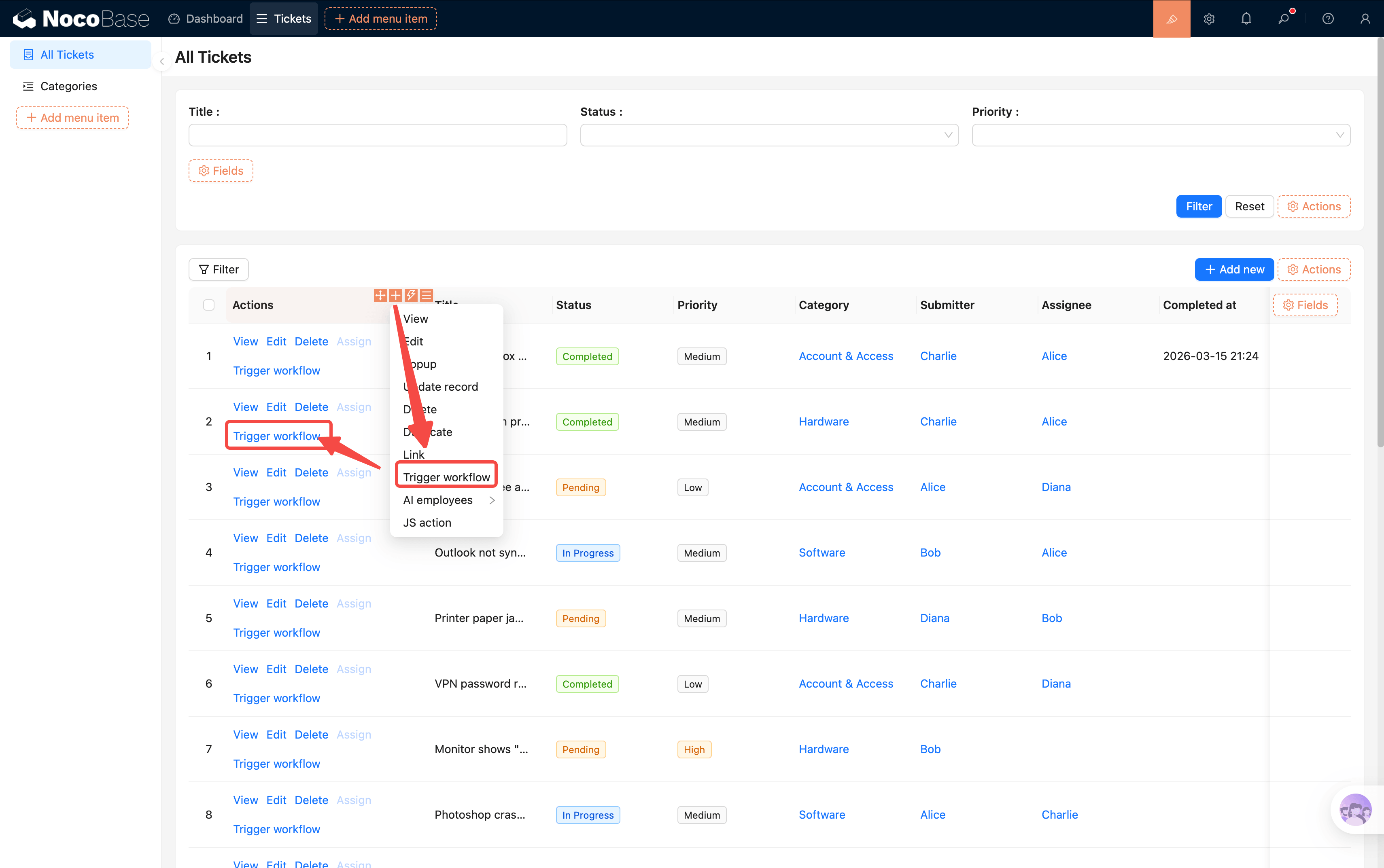Open the user profile icon
Viewport: 1384px width, 868px height.
(x=1365, y=19)
